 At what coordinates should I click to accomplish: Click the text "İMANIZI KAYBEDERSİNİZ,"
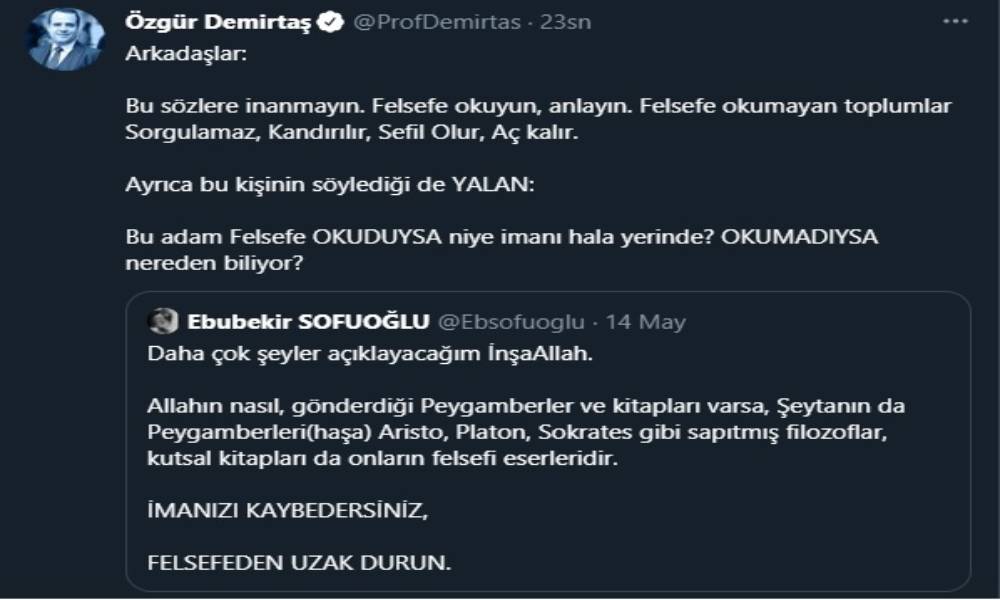(x=286, y=509)
